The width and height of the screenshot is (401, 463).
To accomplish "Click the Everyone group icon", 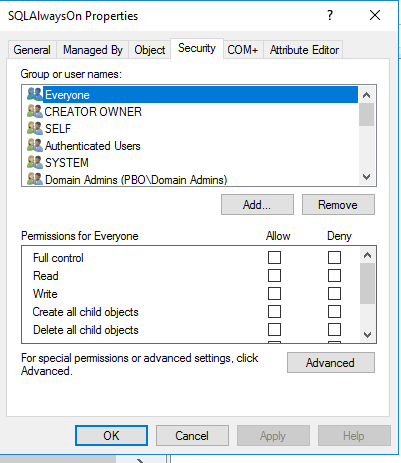I will click(x=35, y=94).
